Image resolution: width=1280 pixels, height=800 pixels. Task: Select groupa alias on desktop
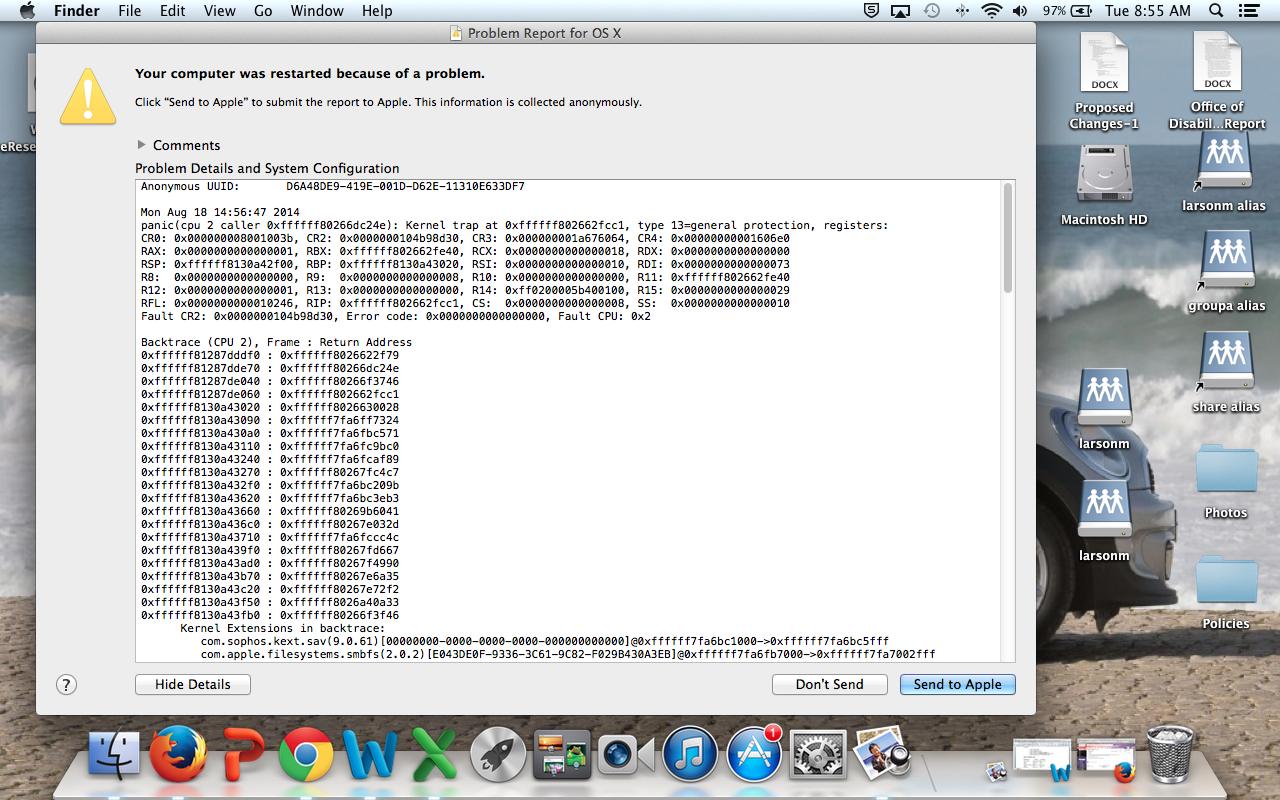1226,271
